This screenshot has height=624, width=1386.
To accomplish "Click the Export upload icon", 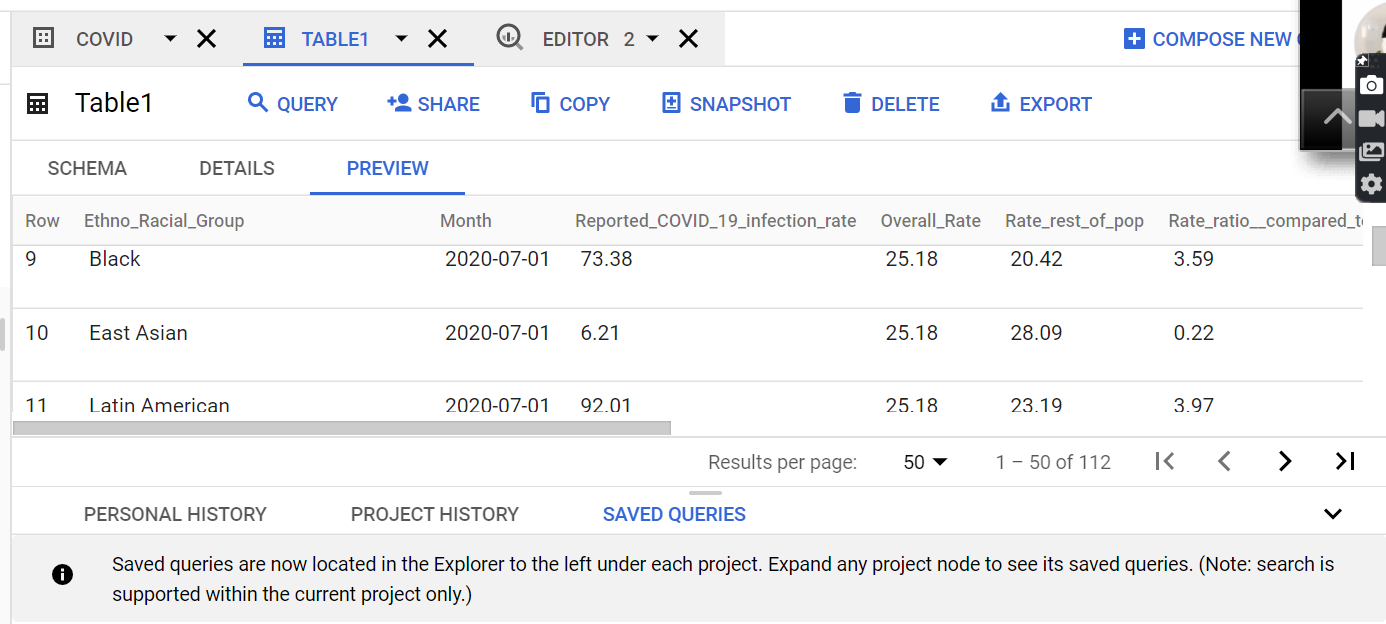I will click(1000, 103).
